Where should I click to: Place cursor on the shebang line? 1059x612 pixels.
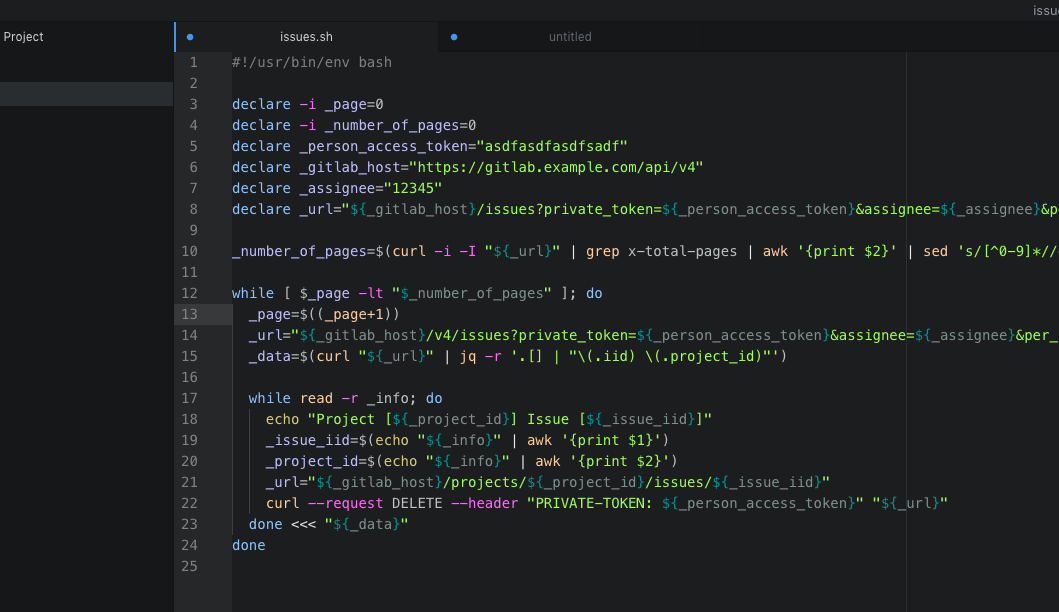312,61
